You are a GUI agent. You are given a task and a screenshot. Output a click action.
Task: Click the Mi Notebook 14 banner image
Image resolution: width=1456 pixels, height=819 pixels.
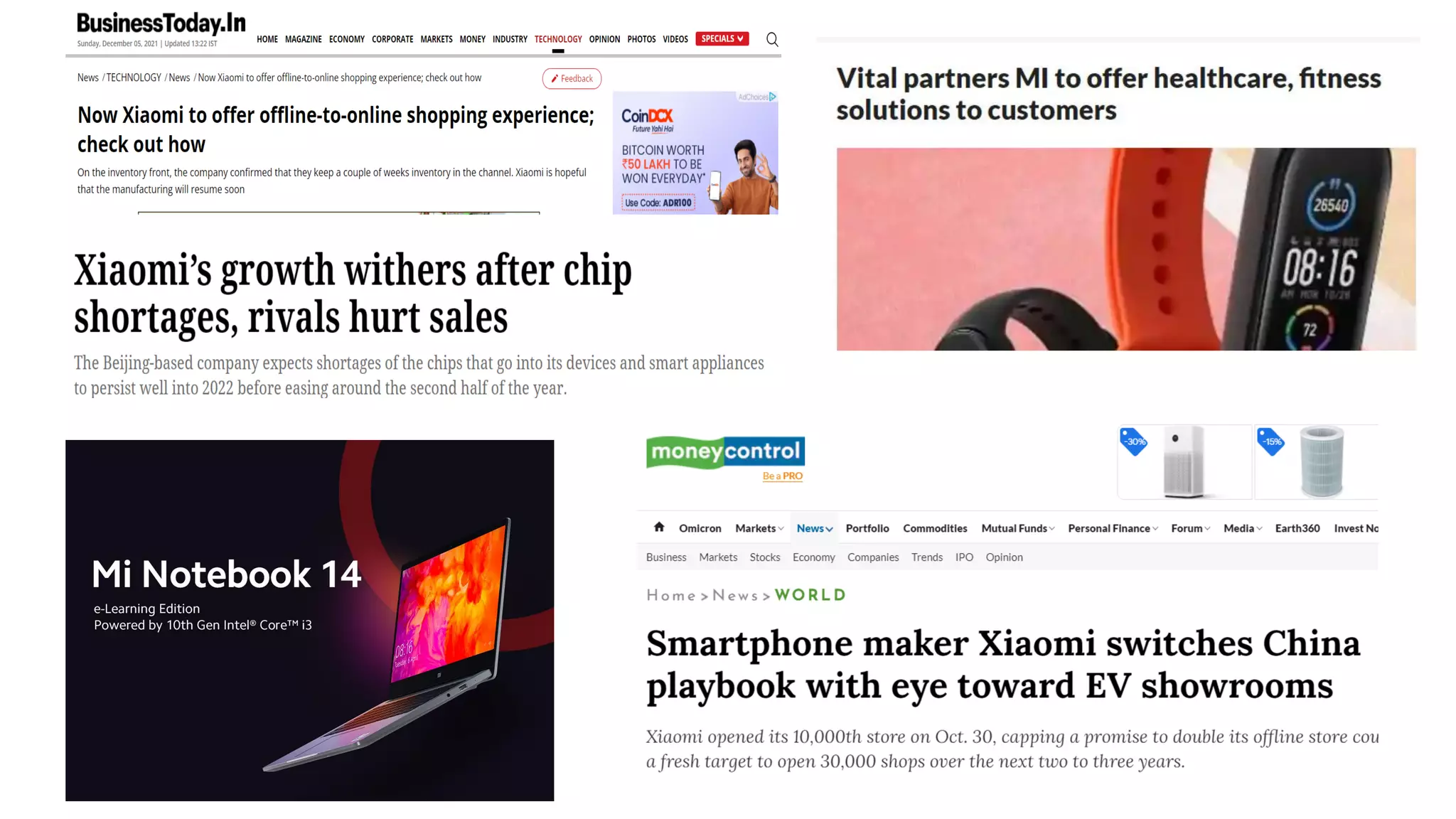click(309, 620)
